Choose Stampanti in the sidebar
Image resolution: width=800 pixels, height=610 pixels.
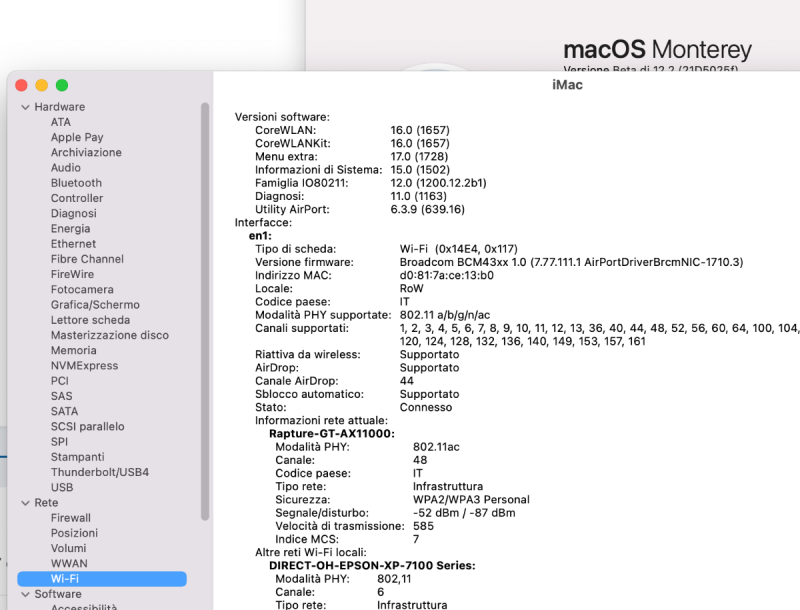point(78,457)
